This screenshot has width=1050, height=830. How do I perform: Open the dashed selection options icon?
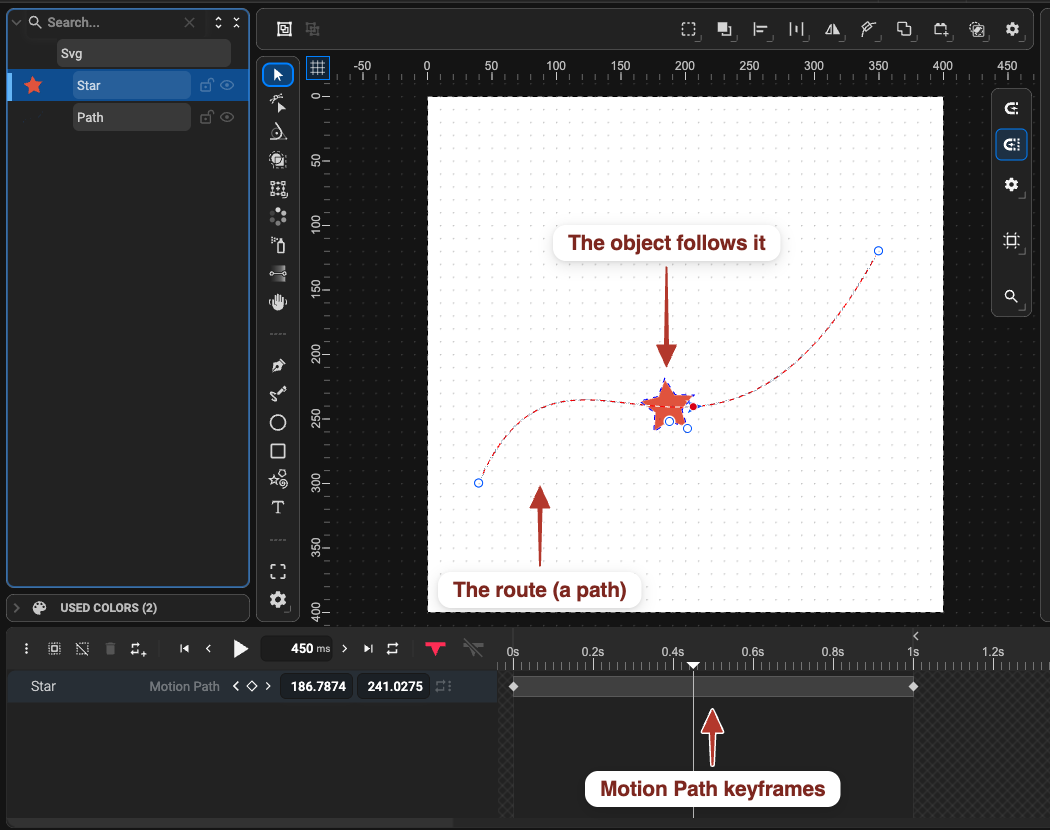[x=688, y=29]
